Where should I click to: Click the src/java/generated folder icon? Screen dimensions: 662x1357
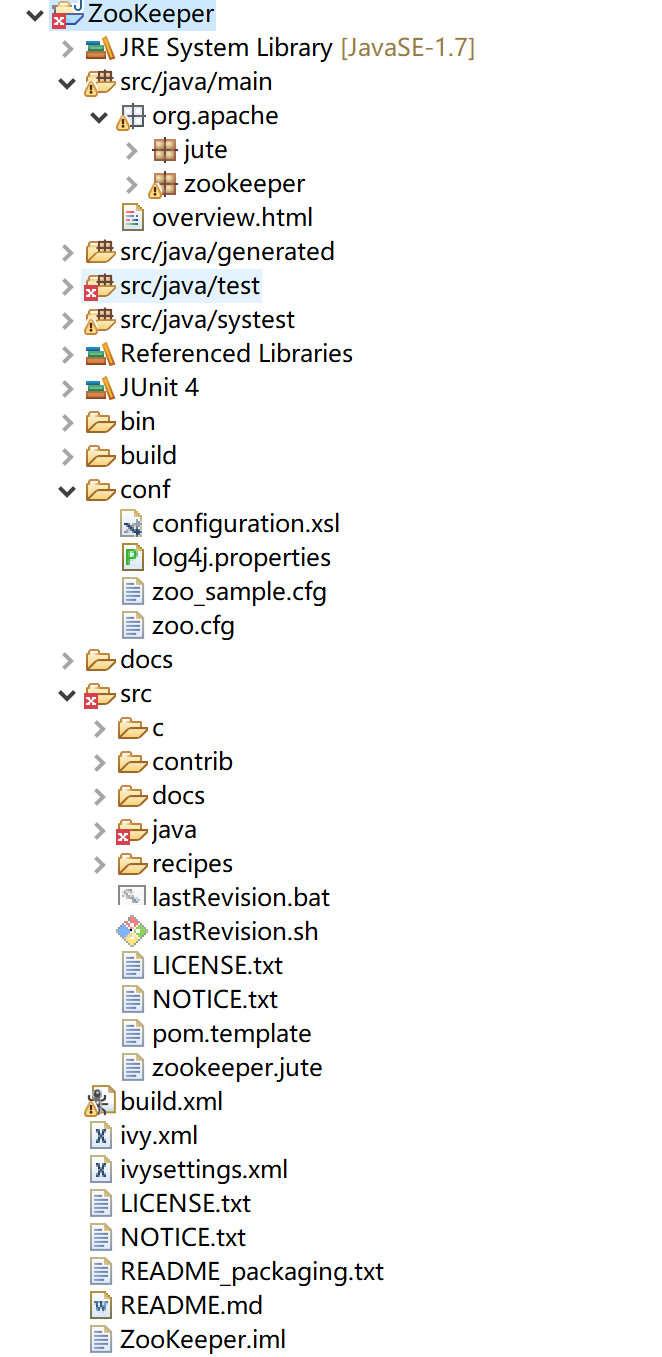99,252
